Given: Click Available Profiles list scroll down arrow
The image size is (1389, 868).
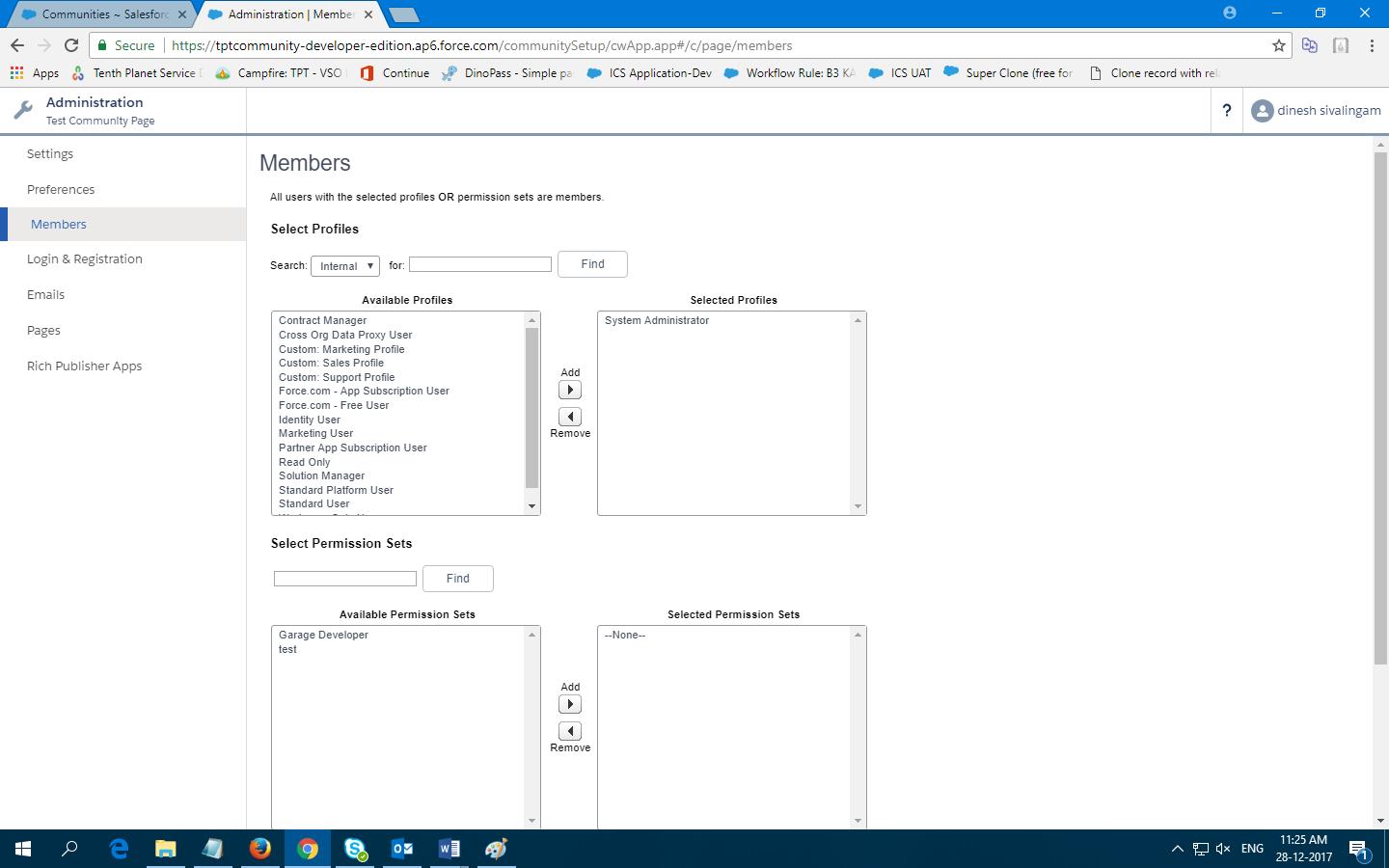Looking at the screenshot, I should coord(531,506).
